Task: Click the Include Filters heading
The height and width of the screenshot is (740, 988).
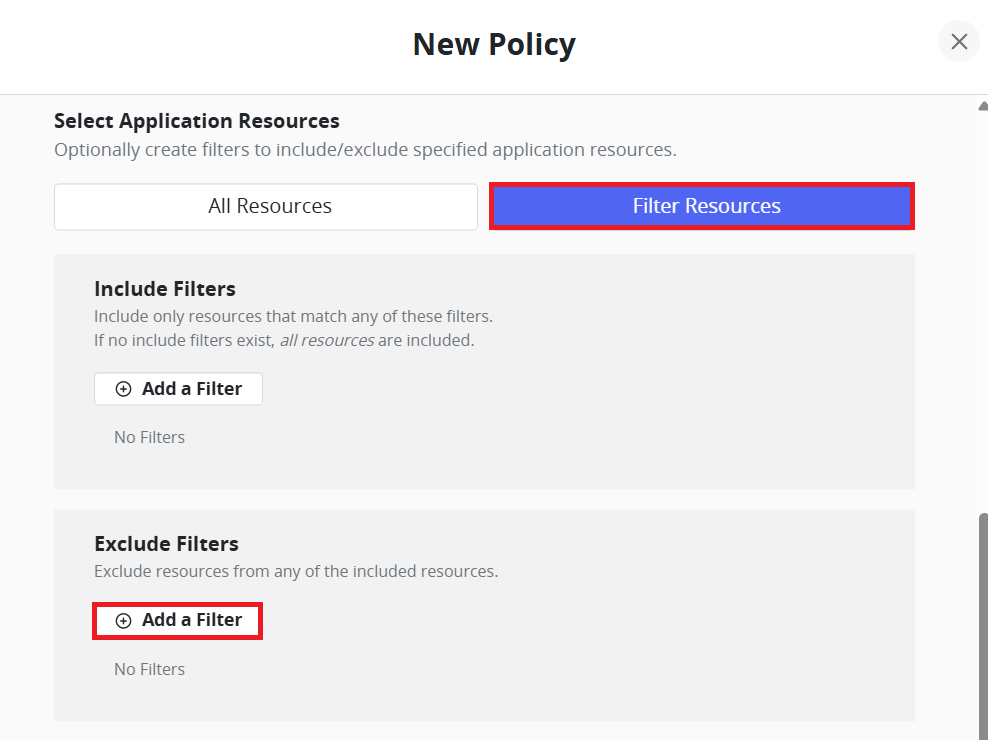Action: [165, 289]
